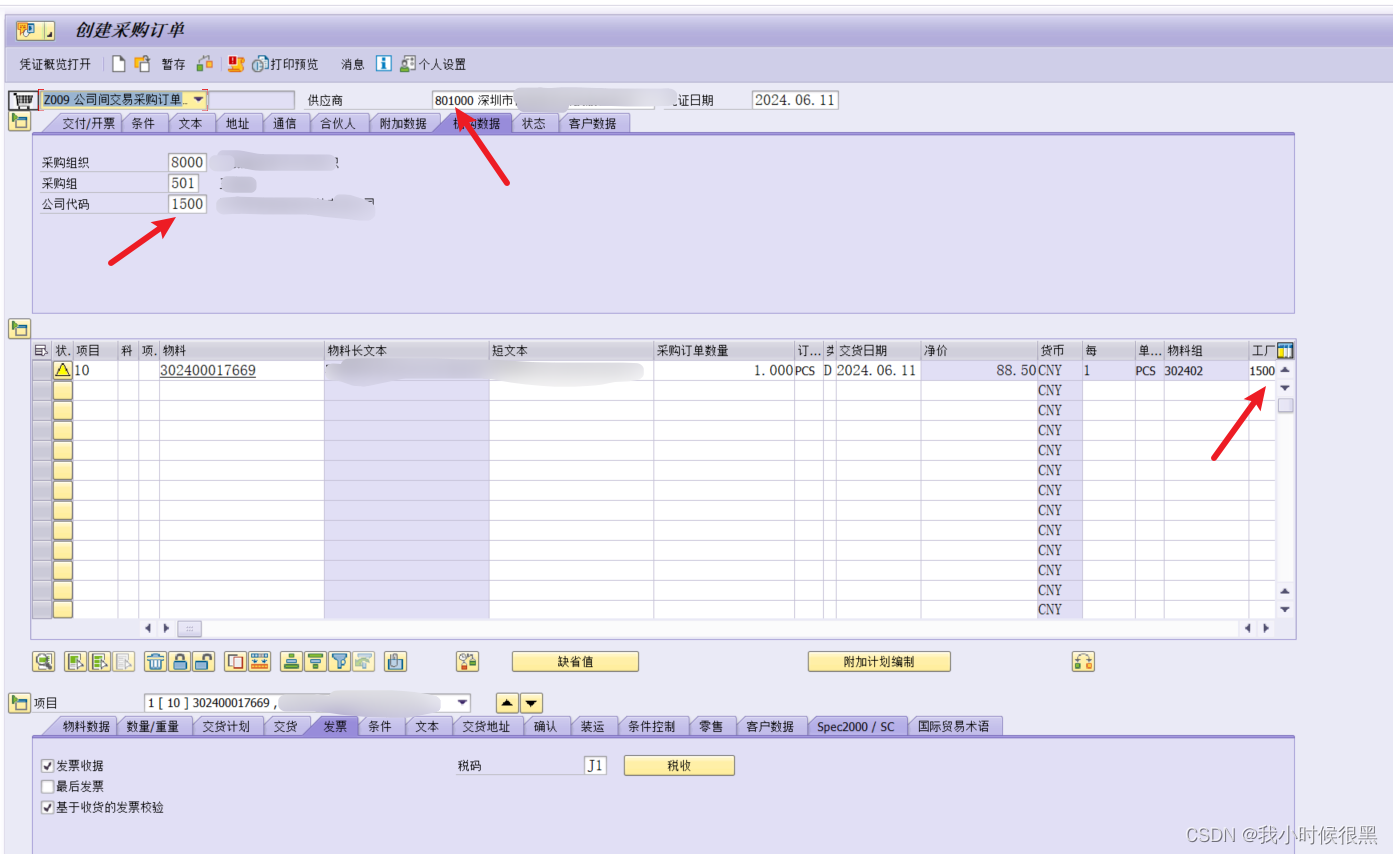Open the item selector dropdown showing 1 [ 10 ]
1393x854 pixels.
(461, 702)
